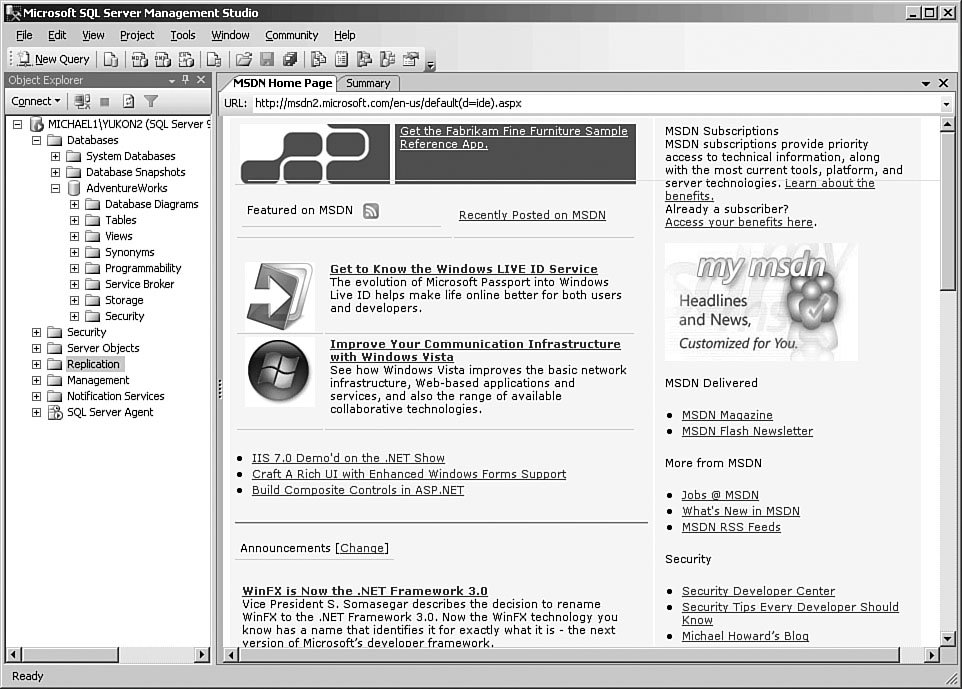The width and height of the screenshot is (962, 689).
Task: Click the Object Explorer toolbar icon
Action: (x=364, y=59)
